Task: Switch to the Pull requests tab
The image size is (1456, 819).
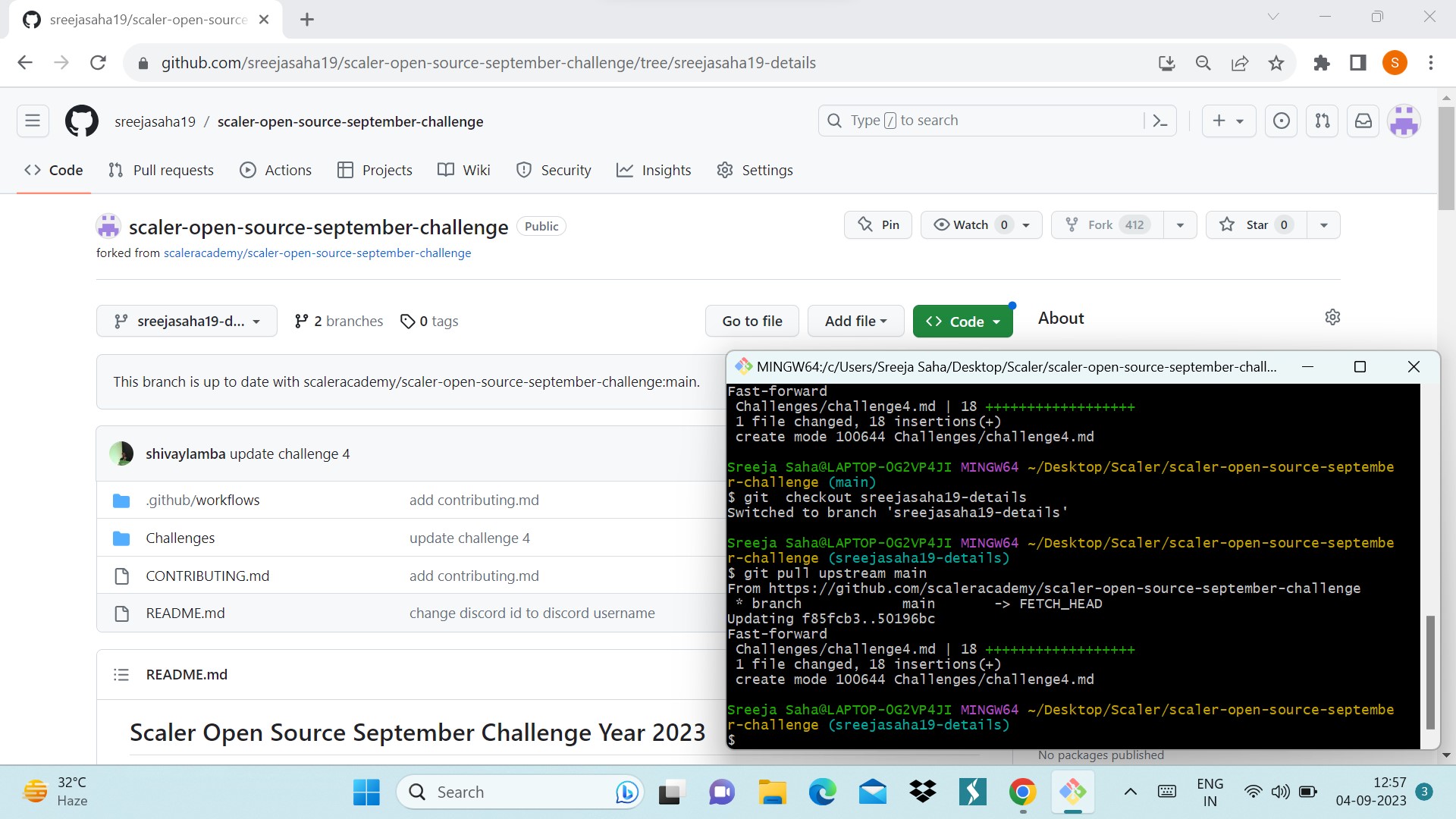Action: (x=161, y=170)
